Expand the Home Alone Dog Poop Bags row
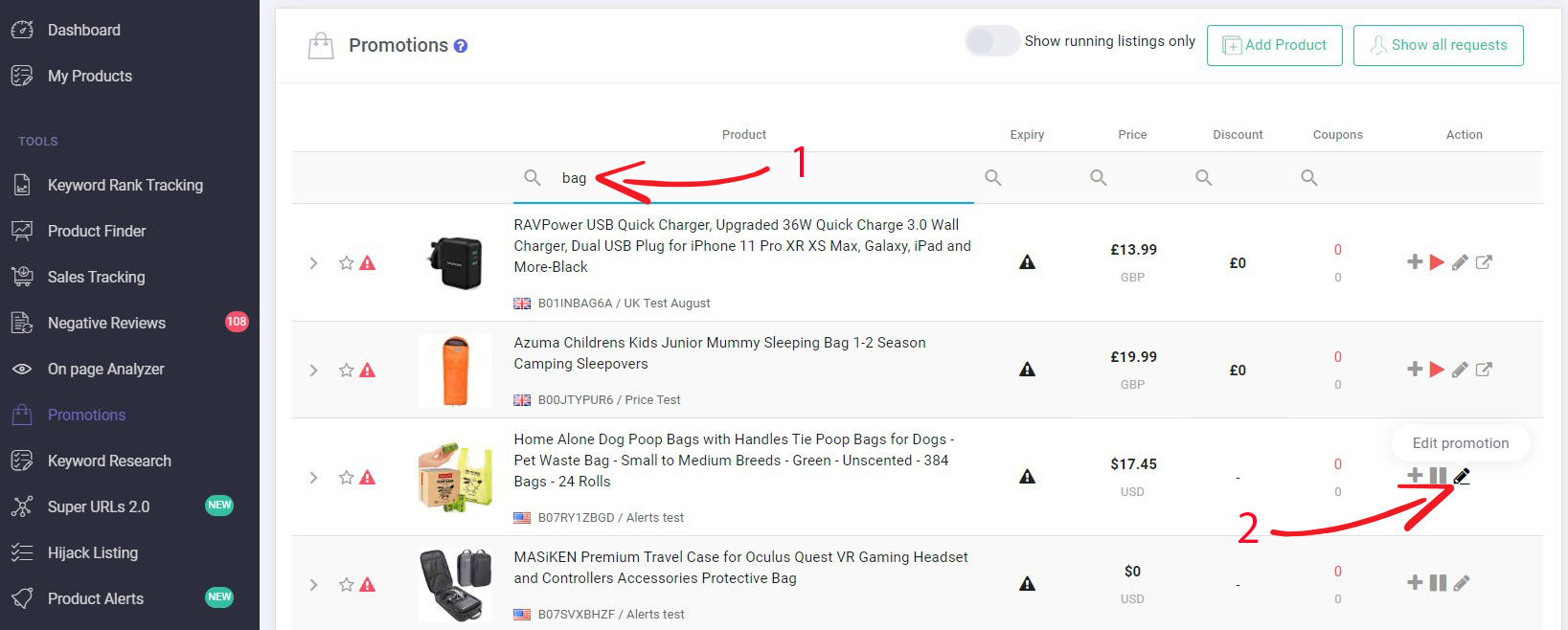The image size is (1568, 630). click(x=313, y=477)
